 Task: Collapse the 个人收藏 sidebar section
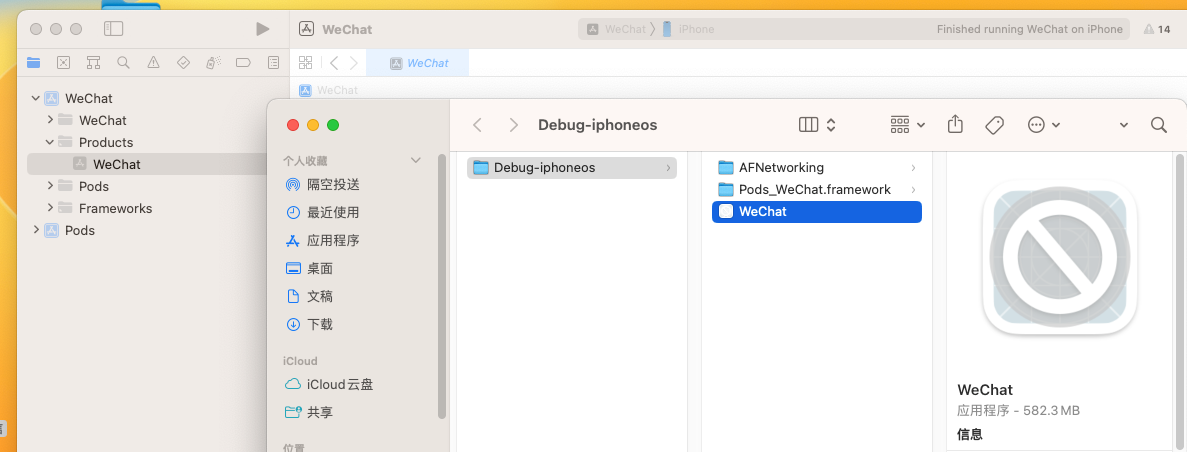[415, 161]
